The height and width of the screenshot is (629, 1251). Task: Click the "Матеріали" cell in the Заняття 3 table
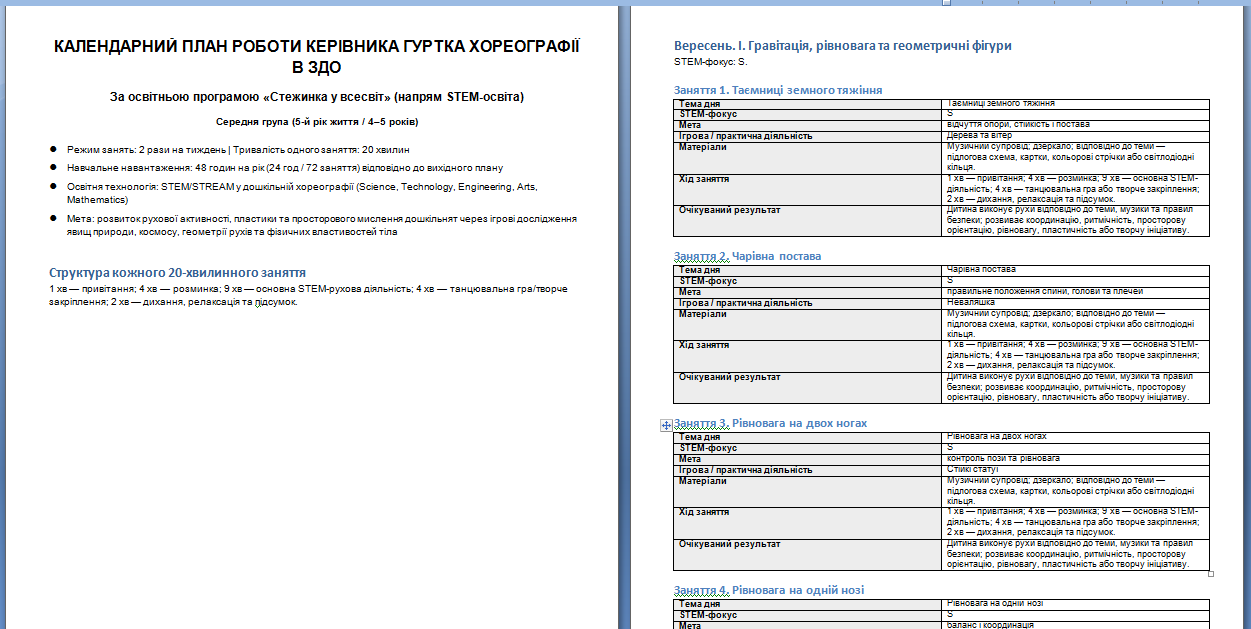pyautogui.click(x=809, y=491)
